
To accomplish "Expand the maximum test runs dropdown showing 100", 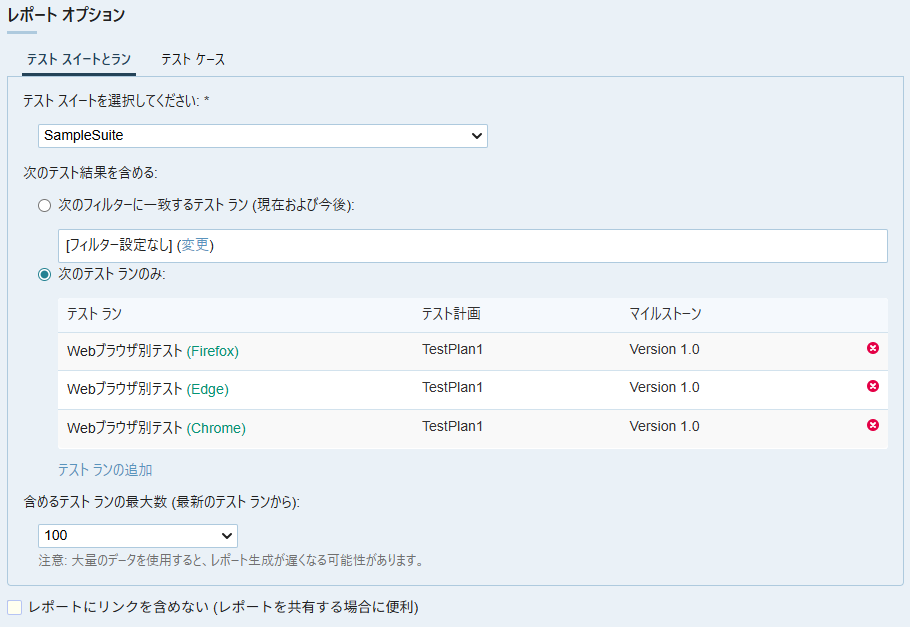I will coord(138,536).
